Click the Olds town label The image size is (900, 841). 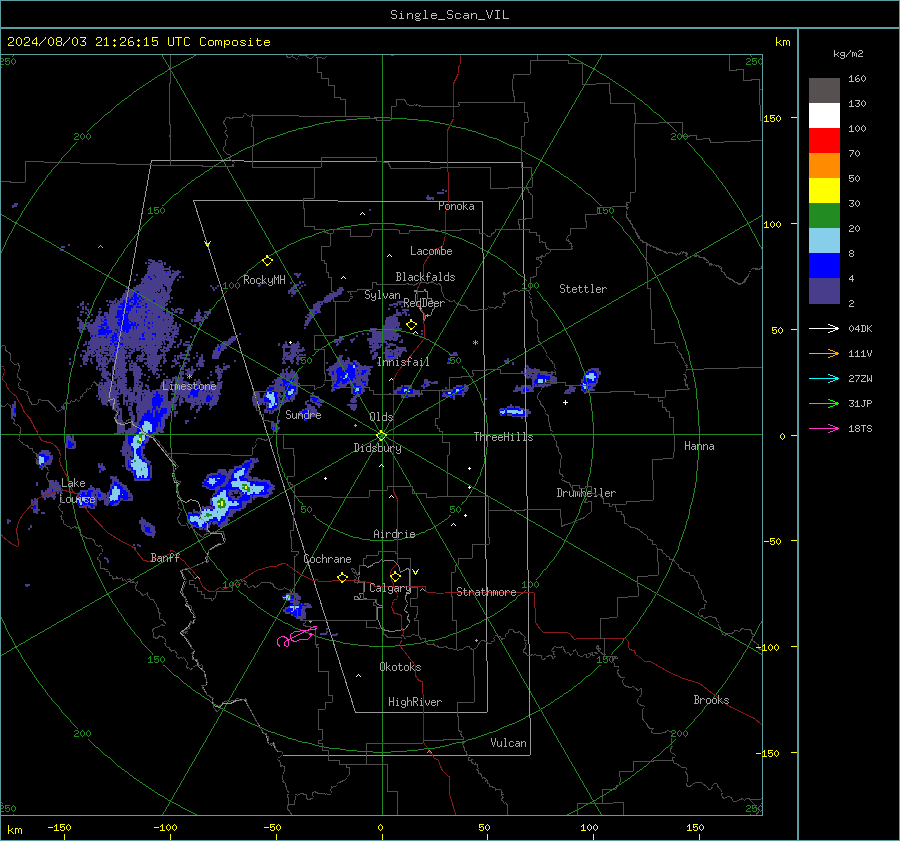click(x=381, y=417)
